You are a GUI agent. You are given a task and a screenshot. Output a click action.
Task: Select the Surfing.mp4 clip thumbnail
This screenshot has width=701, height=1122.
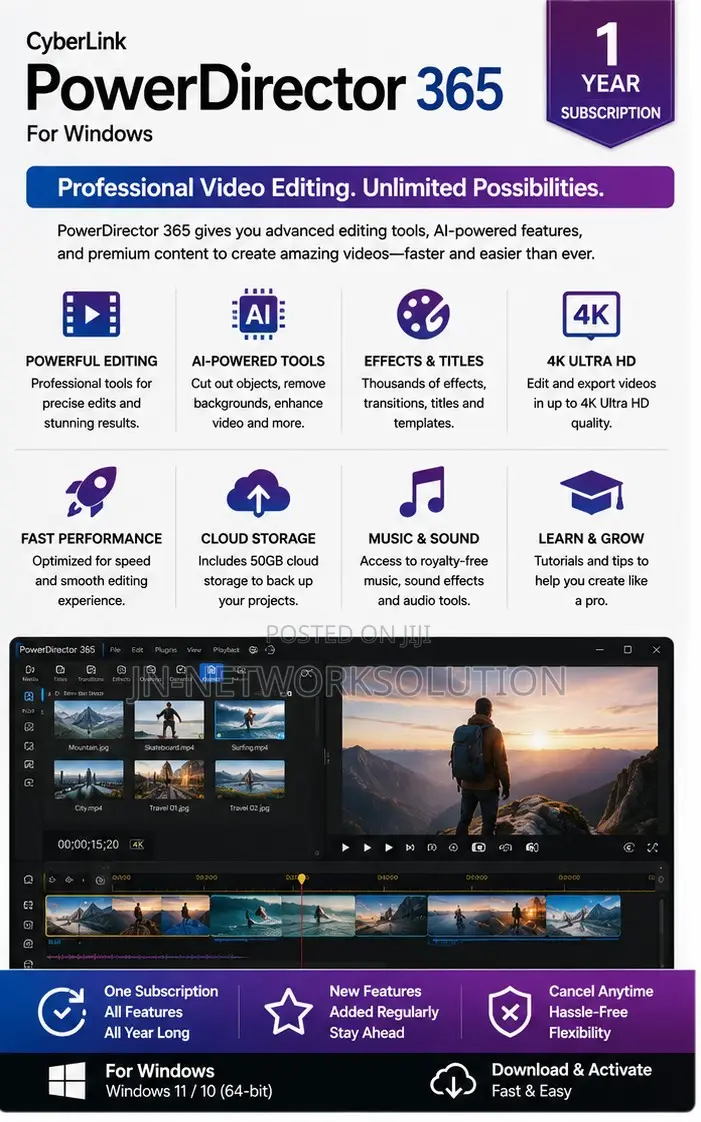250,721
